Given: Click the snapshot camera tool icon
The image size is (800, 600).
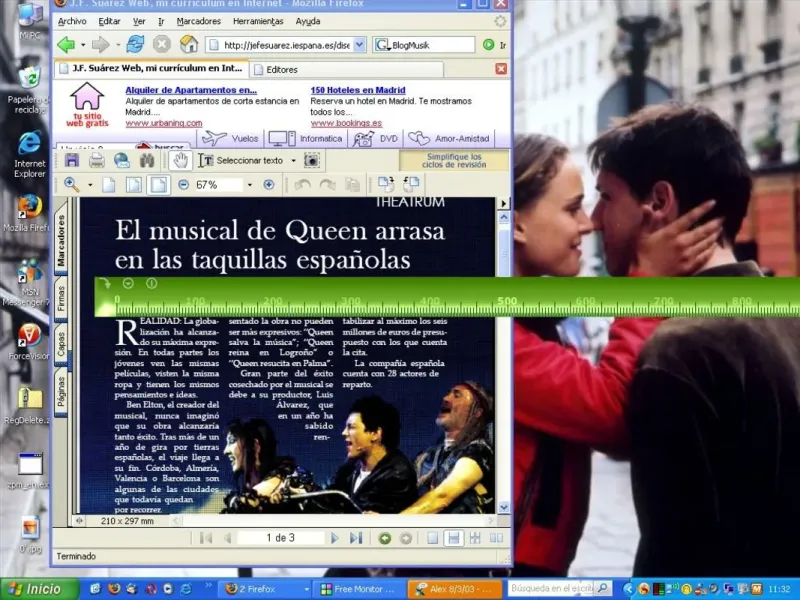Looking at the screenshot, I should tap(312, 160).
